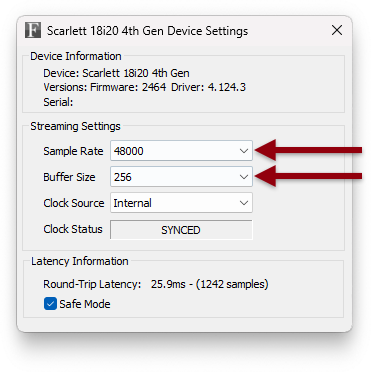371x372 pixels.
Task: Click the 48000 sample rate value
Action: click(129, 151)
